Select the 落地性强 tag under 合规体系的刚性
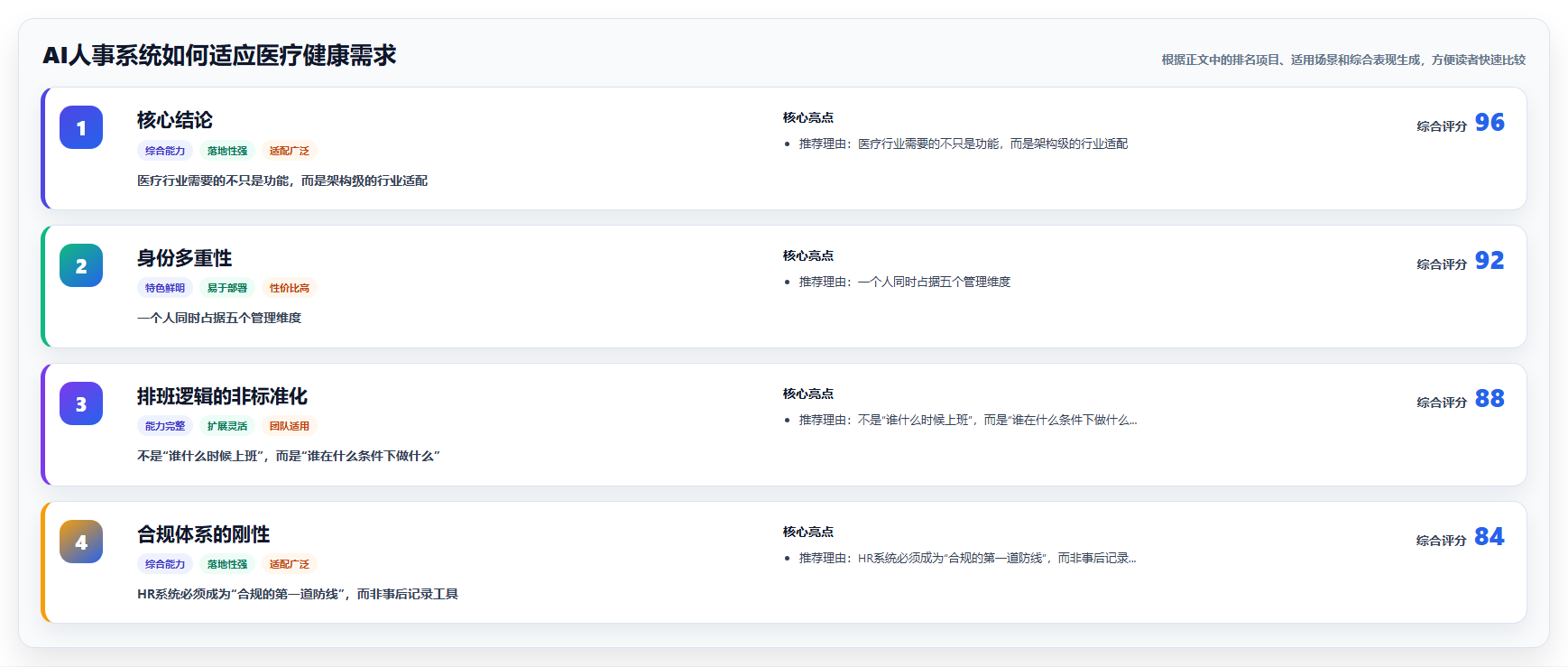The width and height of the screenshot is (1568, 667). tap(227, 564)
